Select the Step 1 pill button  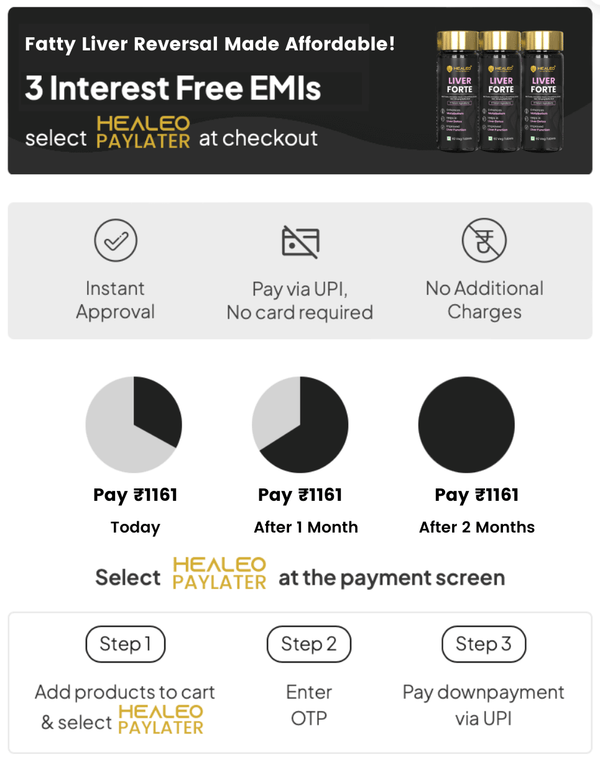(x=125, y=644)
